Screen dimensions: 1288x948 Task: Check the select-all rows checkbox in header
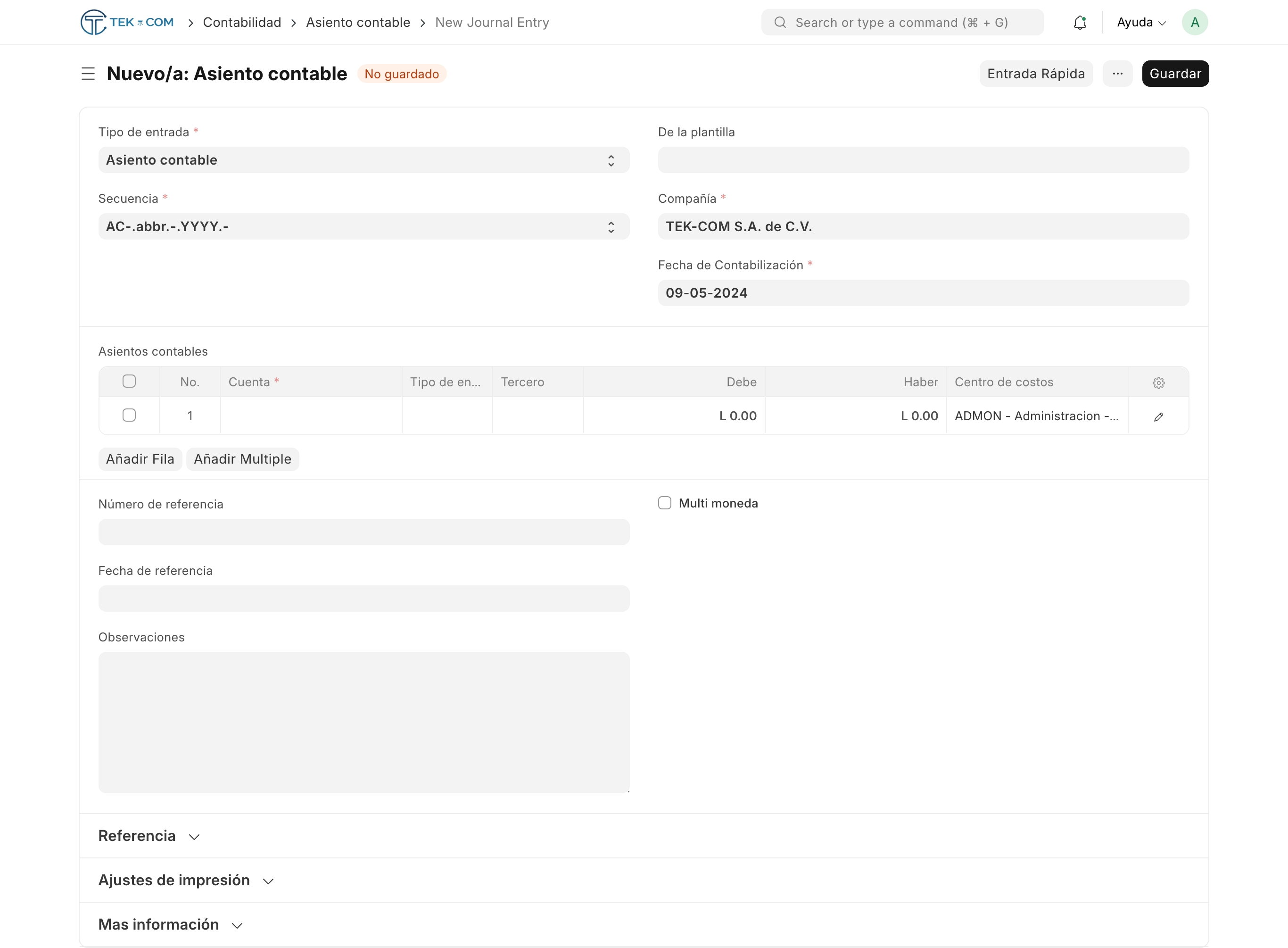[129, 382]
